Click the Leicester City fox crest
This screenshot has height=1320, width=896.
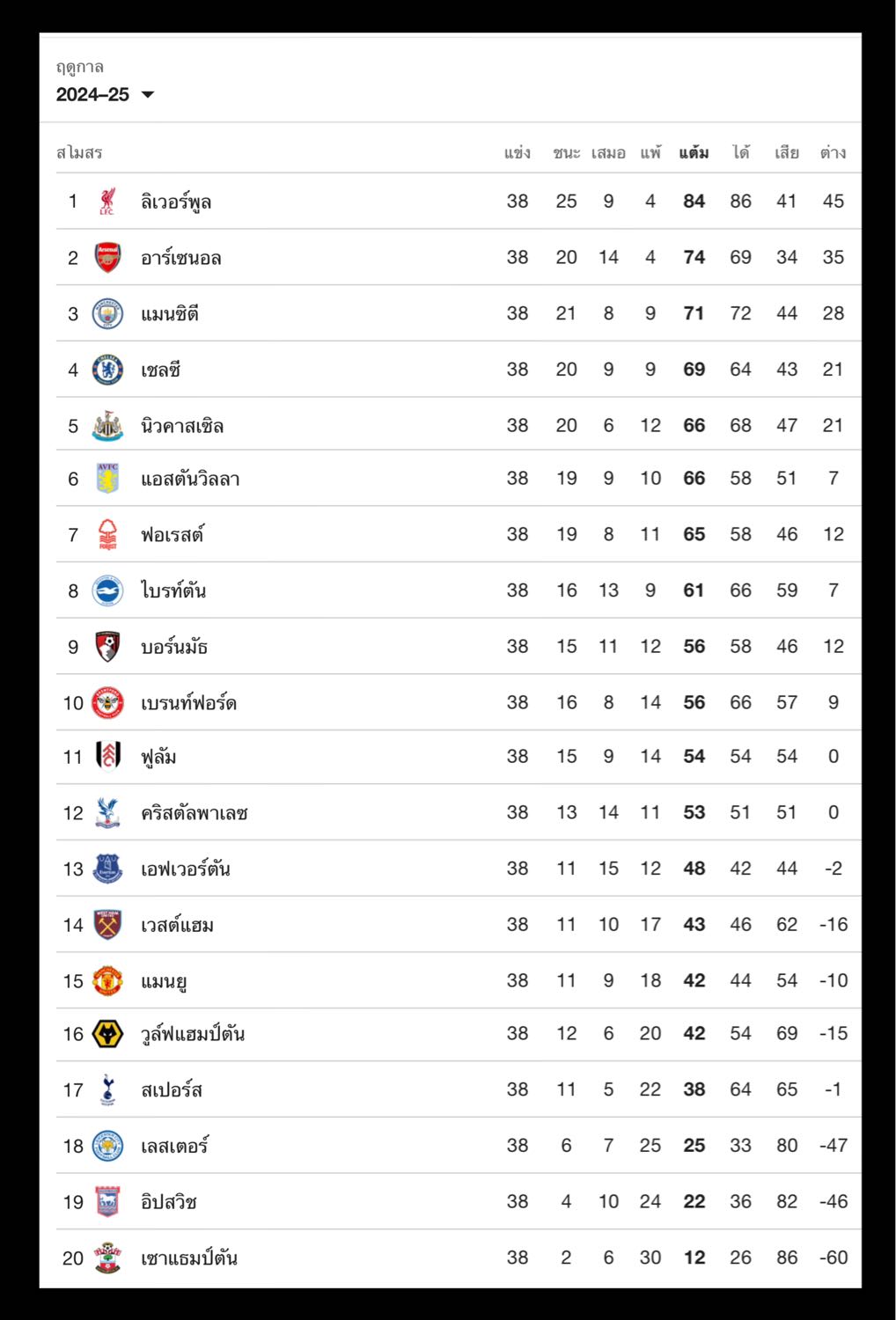click(107, 1146)
